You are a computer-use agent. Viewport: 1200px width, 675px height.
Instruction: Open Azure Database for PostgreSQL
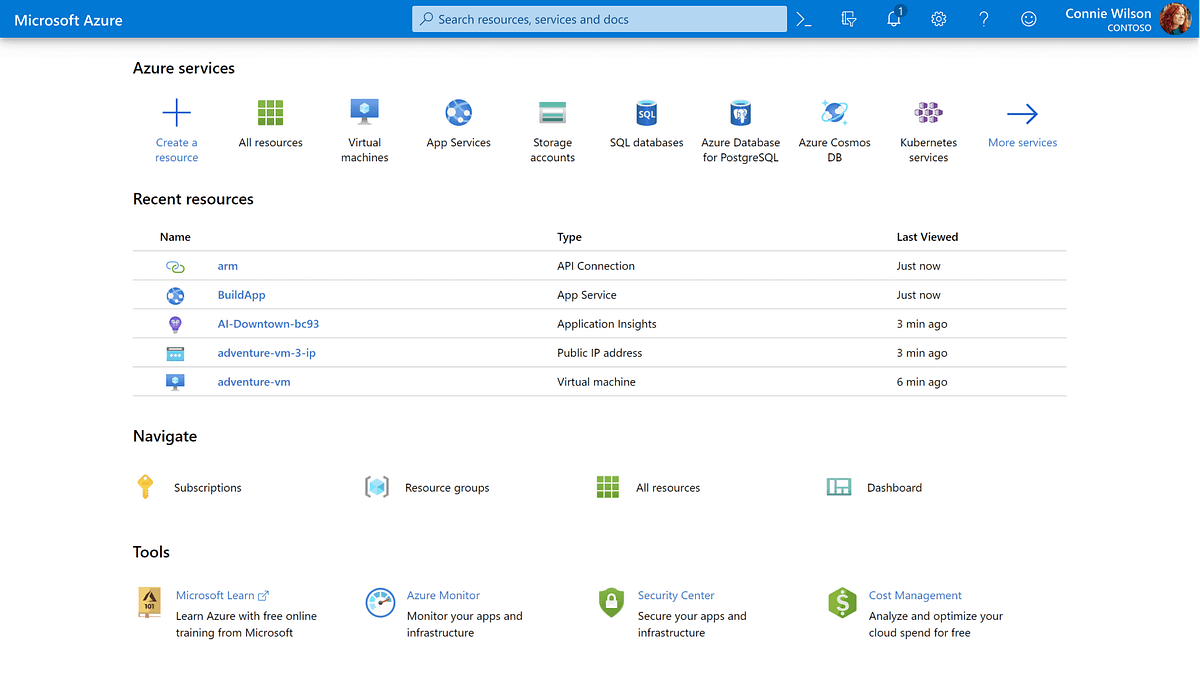pos(740,120)
